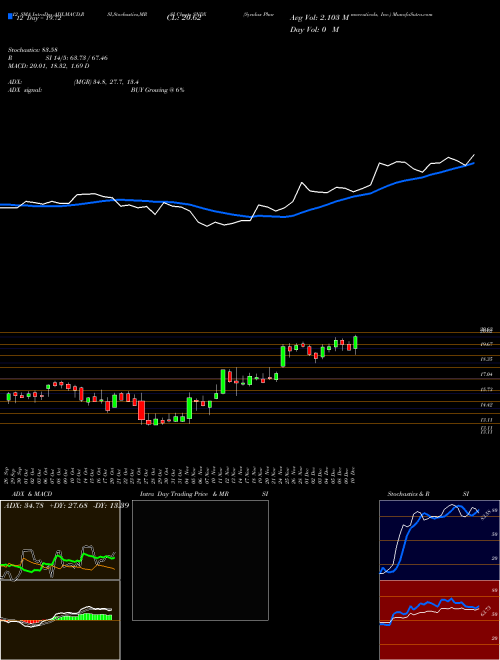Open the empty Intra Day Trading chart panel
The height and width of the screenshot is (660, 500).
(200, 560)
